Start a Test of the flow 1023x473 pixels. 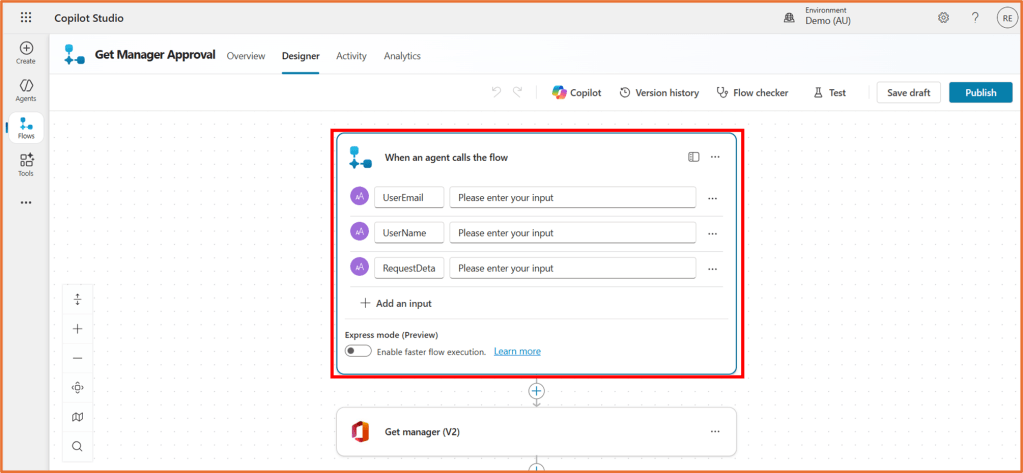pos(829,93)
